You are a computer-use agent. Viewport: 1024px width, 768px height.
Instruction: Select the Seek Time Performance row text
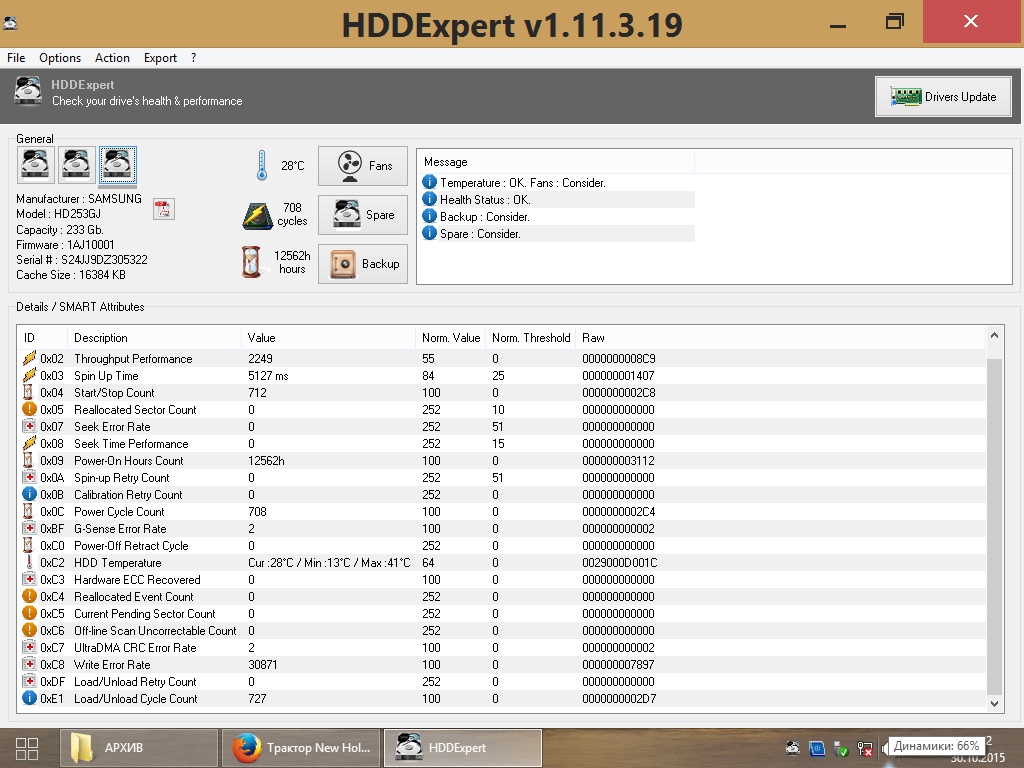[131, 443]
